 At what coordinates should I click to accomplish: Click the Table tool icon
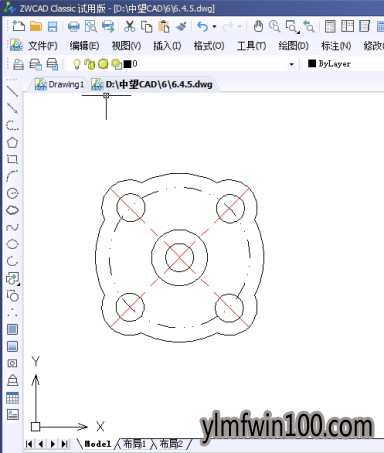pos(12,398)
